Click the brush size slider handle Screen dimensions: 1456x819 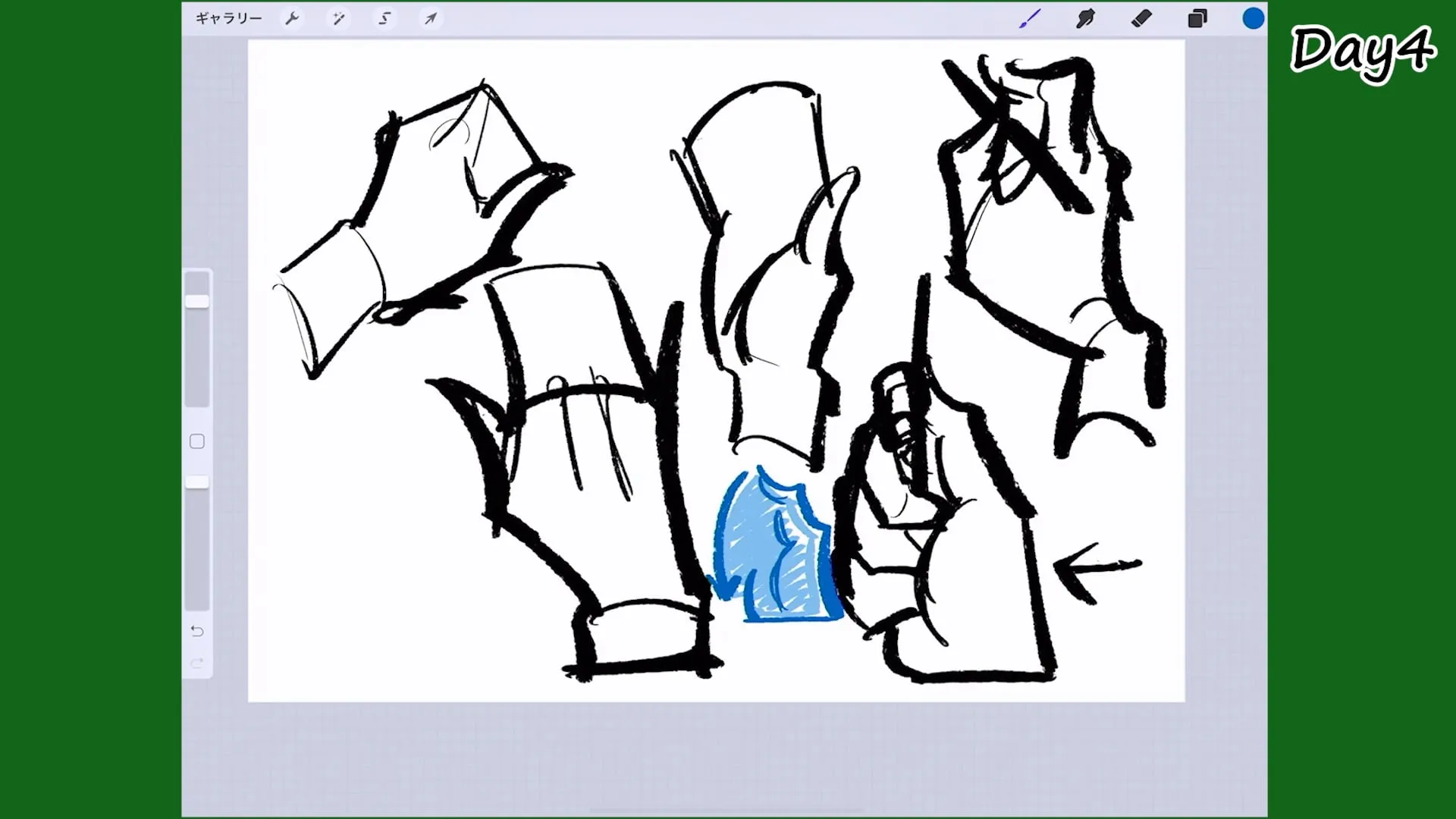[x=197, y=301]
